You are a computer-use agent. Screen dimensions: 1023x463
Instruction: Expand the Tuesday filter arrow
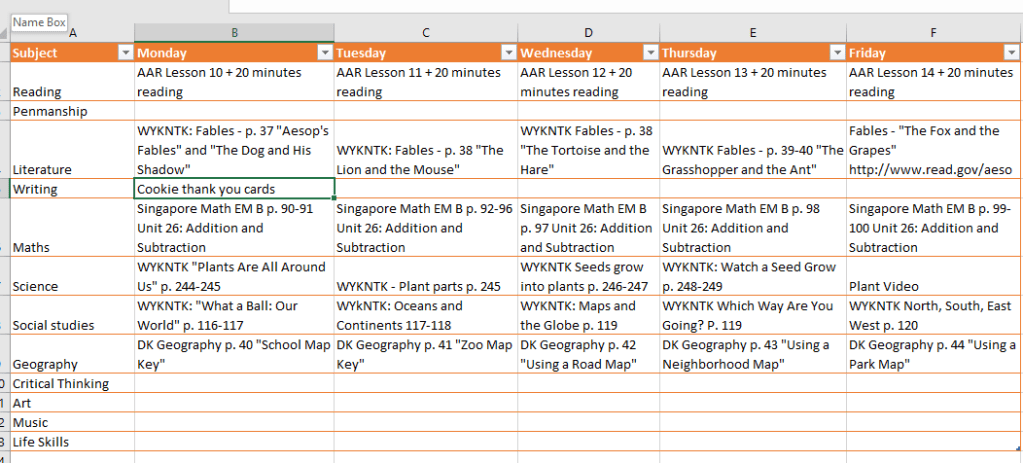[x=508, y=53]
